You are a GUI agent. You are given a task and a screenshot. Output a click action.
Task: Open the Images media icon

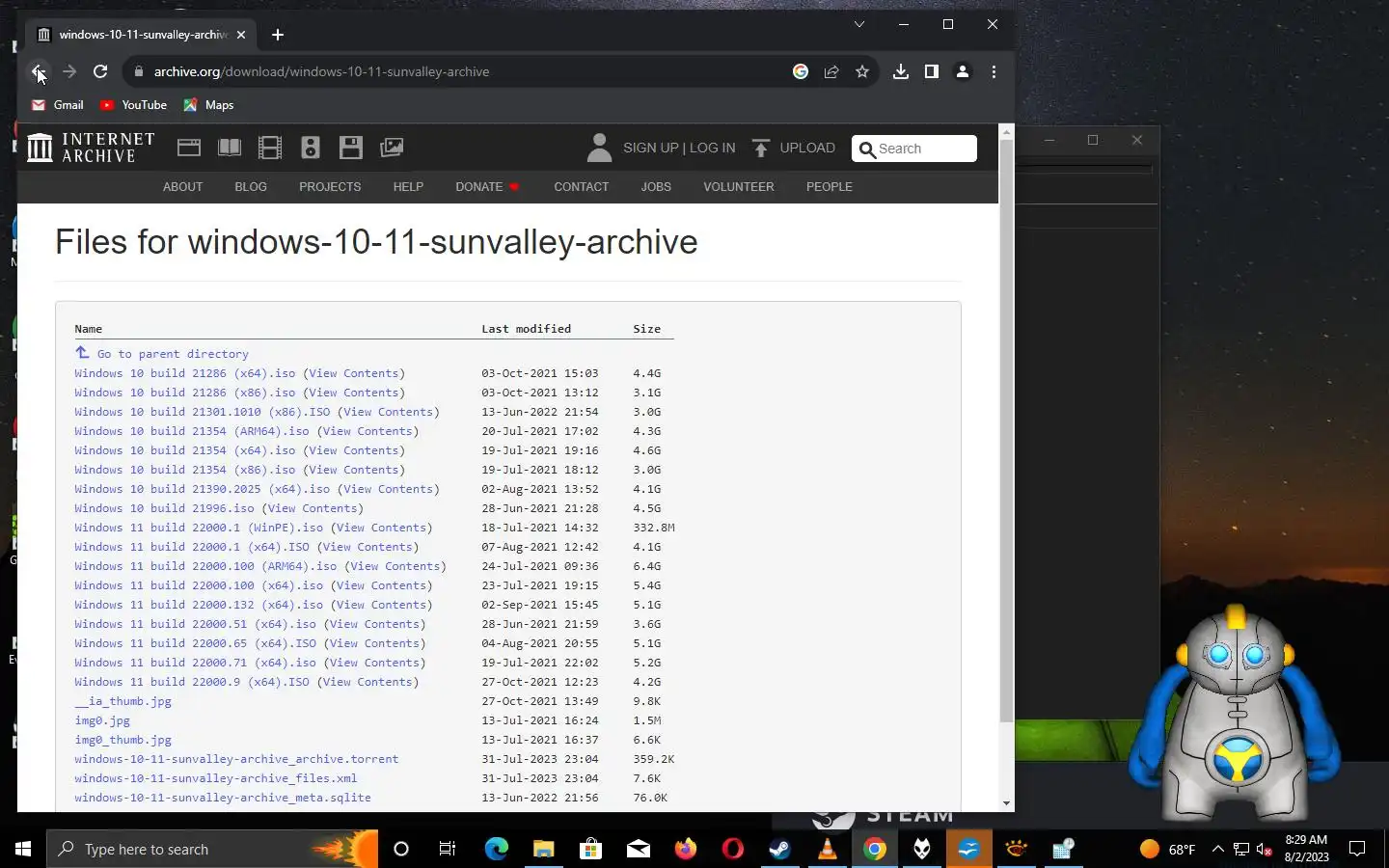coord(392,148)
